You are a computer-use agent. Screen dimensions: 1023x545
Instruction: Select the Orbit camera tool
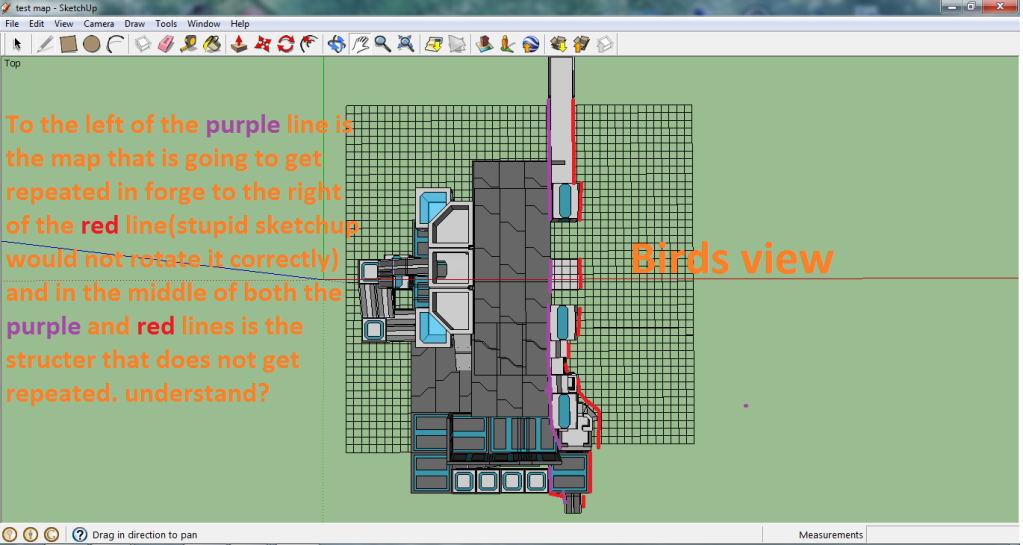pyautogui.click(x=337, y=44)
